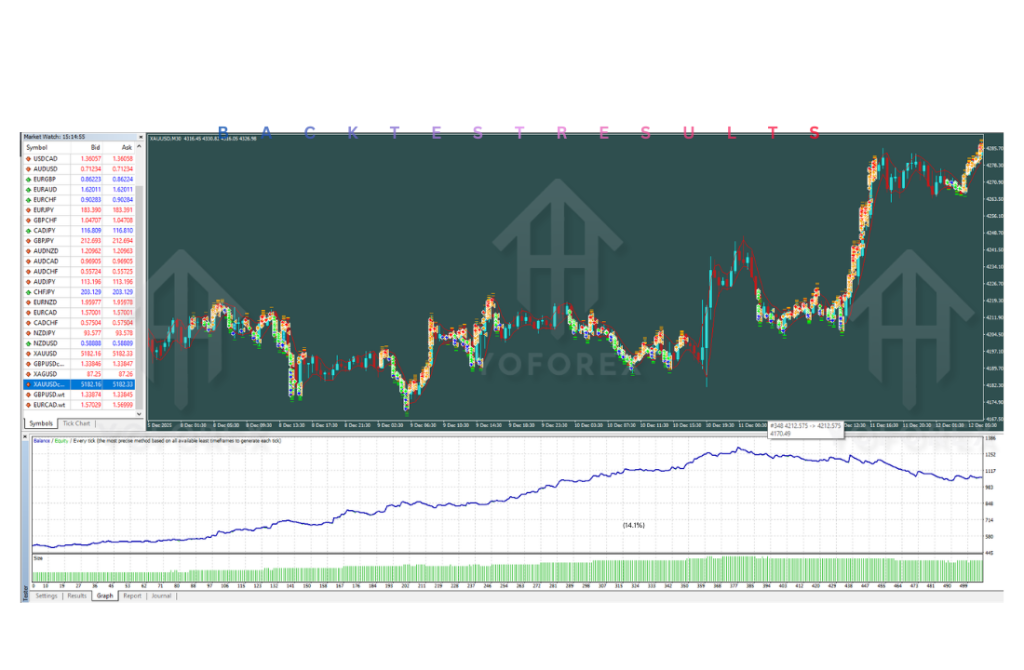Viewport: 1024px width, 670px height.
Task: Open the Report tab
Action: click(x=133, y=596)
